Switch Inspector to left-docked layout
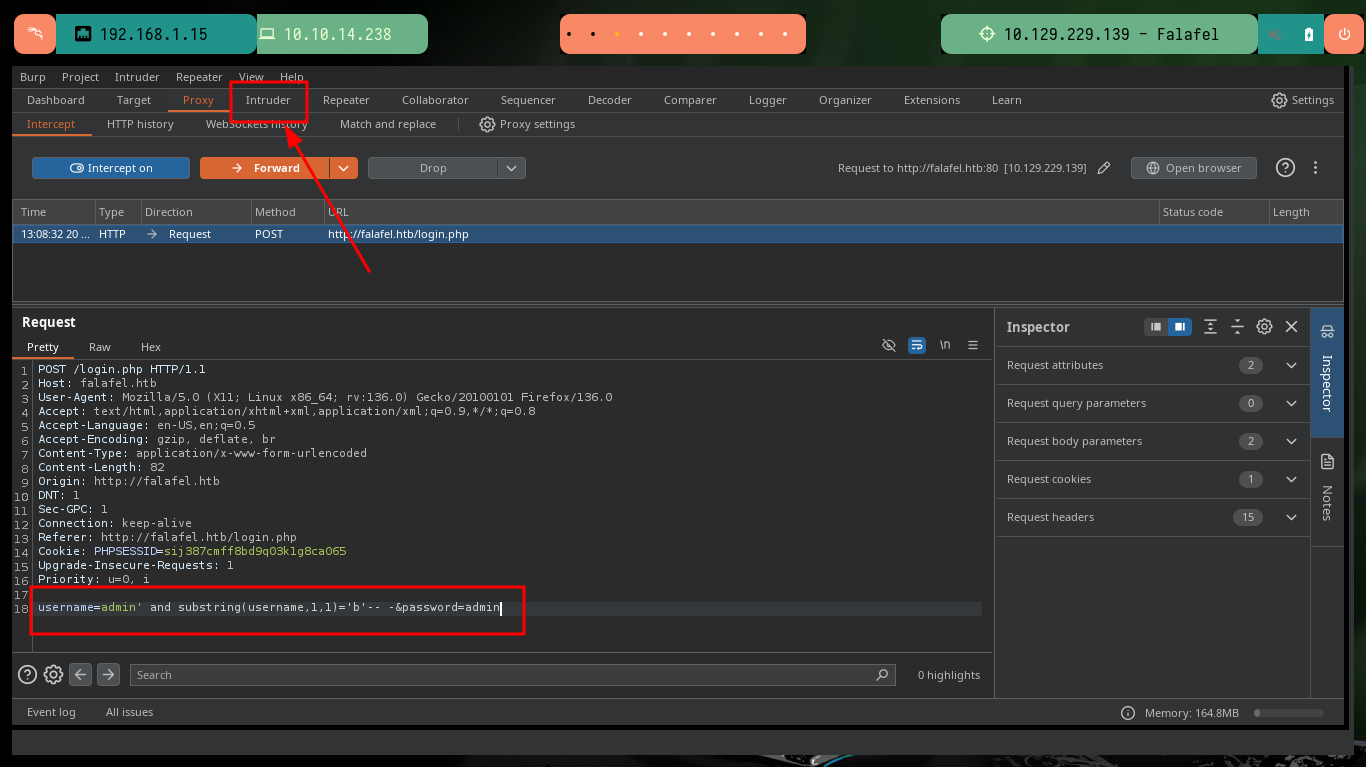 pyautogui.click(x=1156, y=327)
